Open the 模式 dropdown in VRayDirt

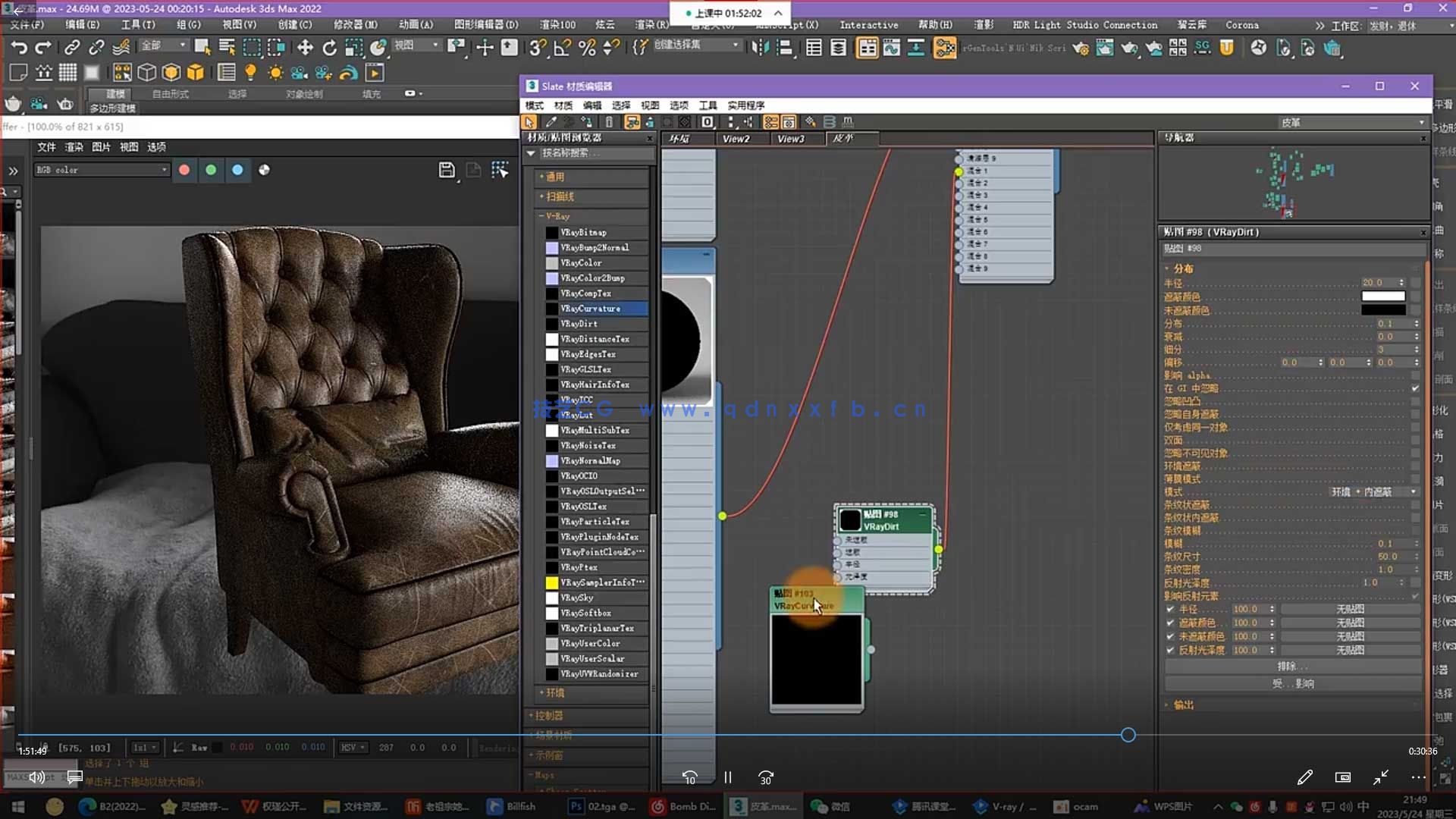pyautogui.click(x=1374, y=491)
